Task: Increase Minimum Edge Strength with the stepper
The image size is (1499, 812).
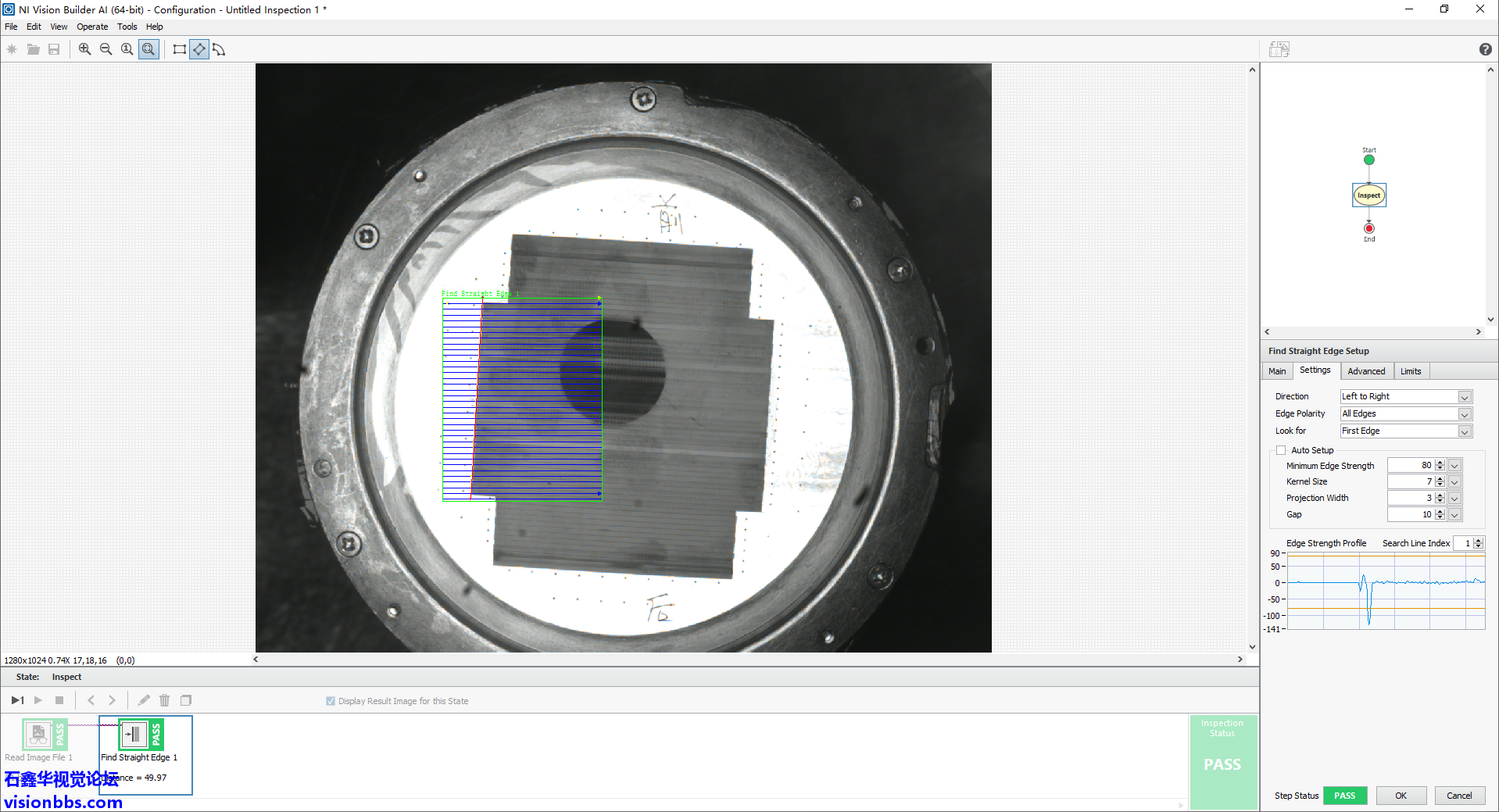Action: click(x=1440, y=463)
